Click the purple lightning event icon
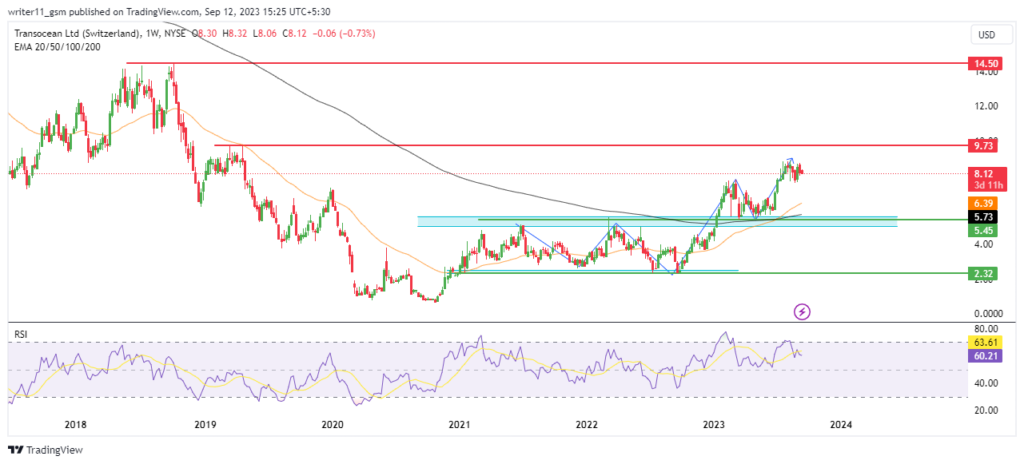This screenshot has width=1024, height=464. [x=803, y=312]
